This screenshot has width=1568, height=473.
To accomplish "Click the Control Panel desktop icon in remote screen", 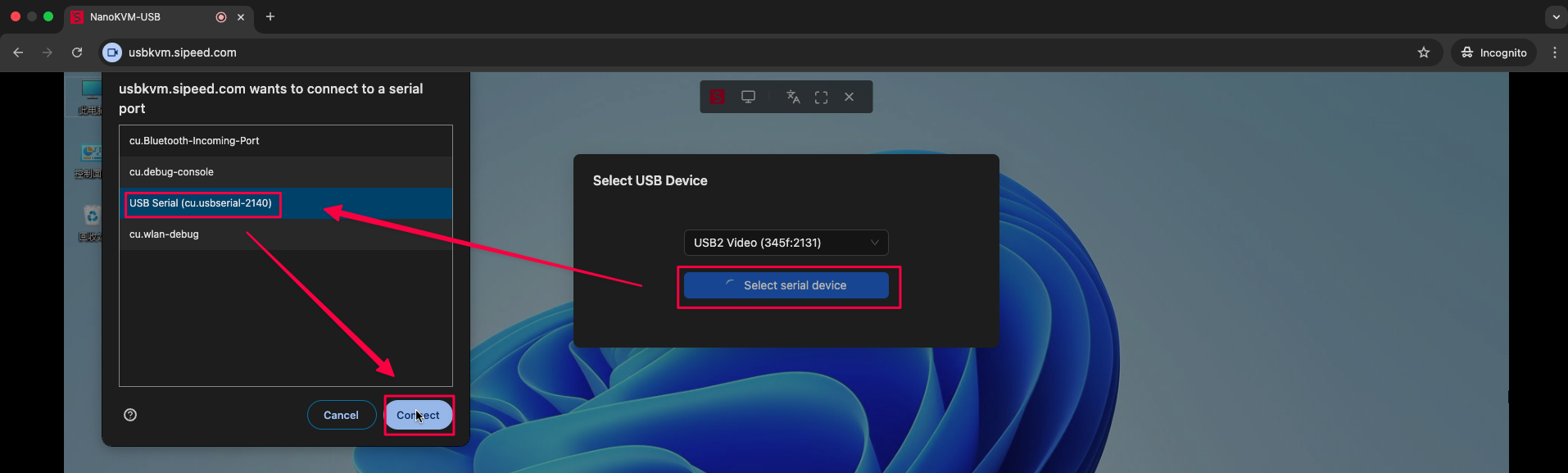I will click(x=88, y=161).
